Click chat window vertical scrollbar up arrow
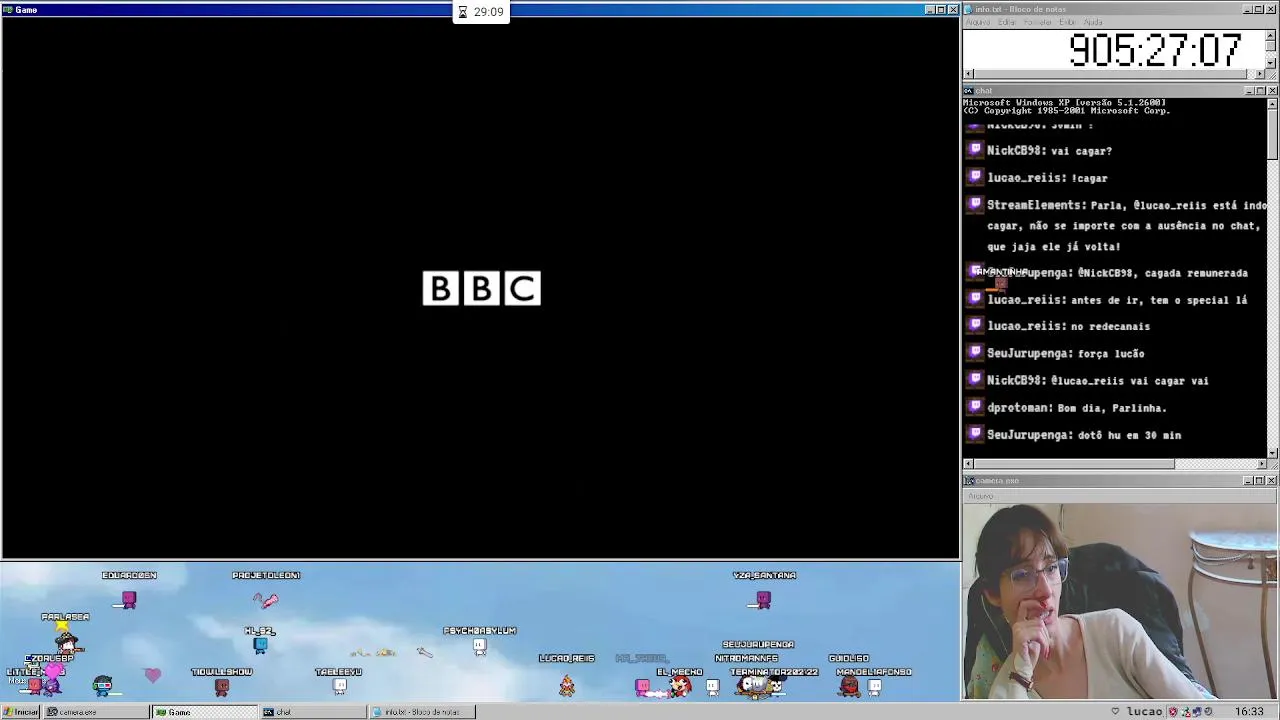The height and width of the screenshot is (720, 1280). coord(1272,104)
